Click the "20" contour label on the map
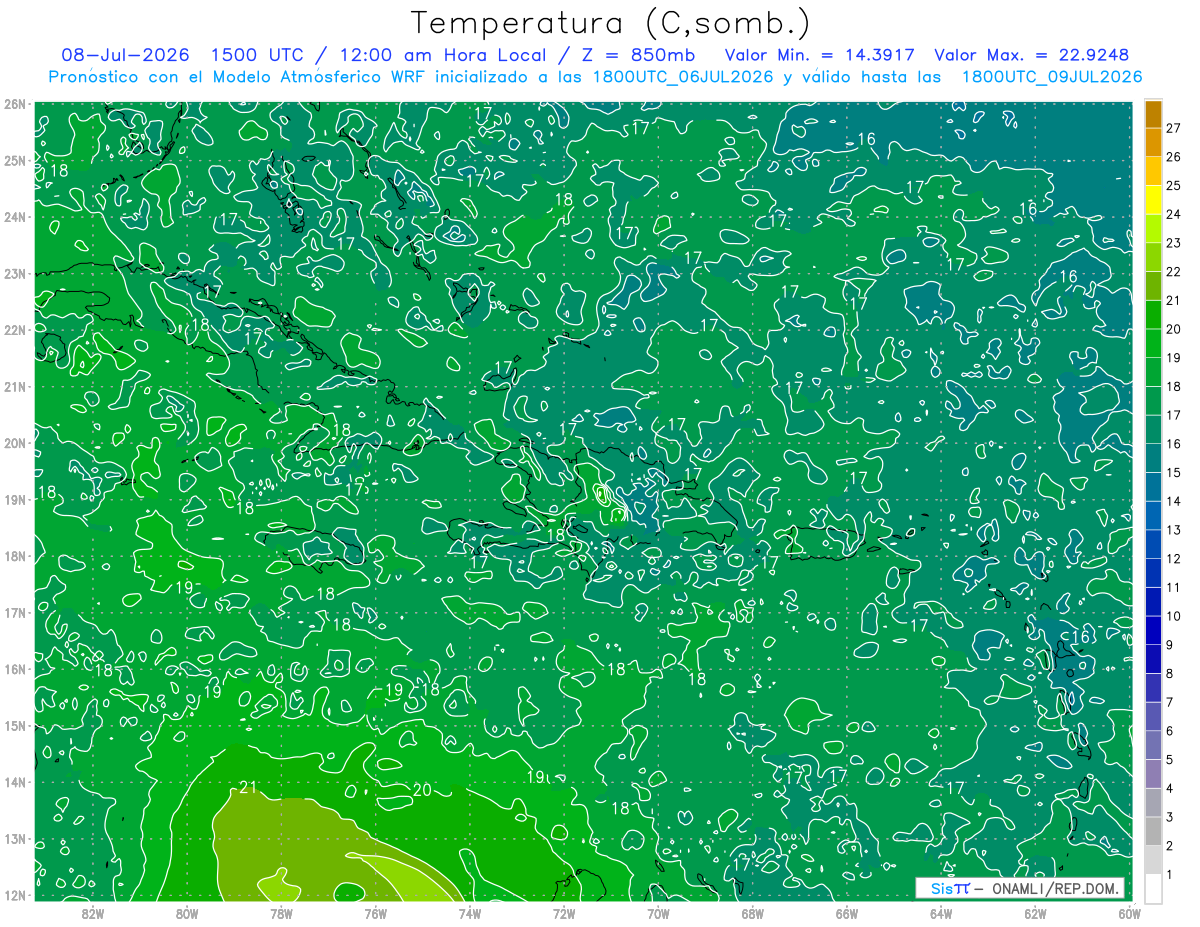This screenshot has height=927, width=1200. (x=422, y=790)
